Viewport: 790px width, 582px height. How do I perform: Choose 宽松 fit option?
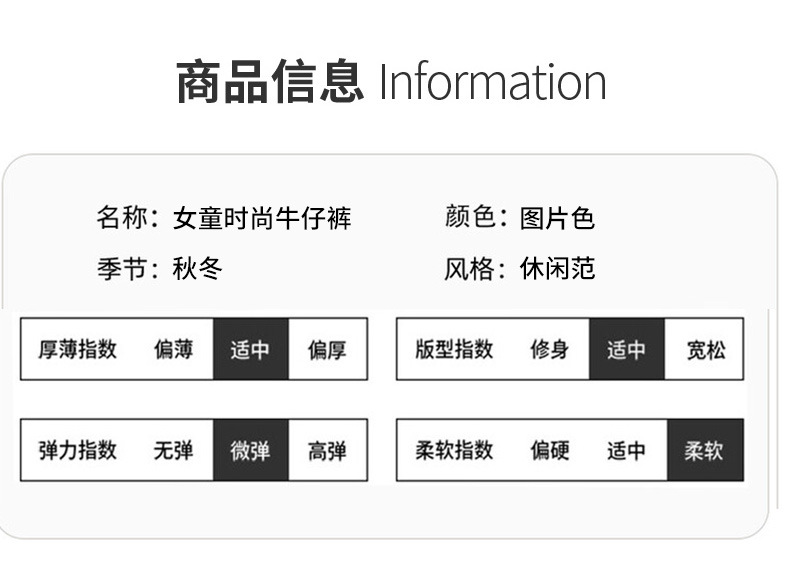point(706,350)
